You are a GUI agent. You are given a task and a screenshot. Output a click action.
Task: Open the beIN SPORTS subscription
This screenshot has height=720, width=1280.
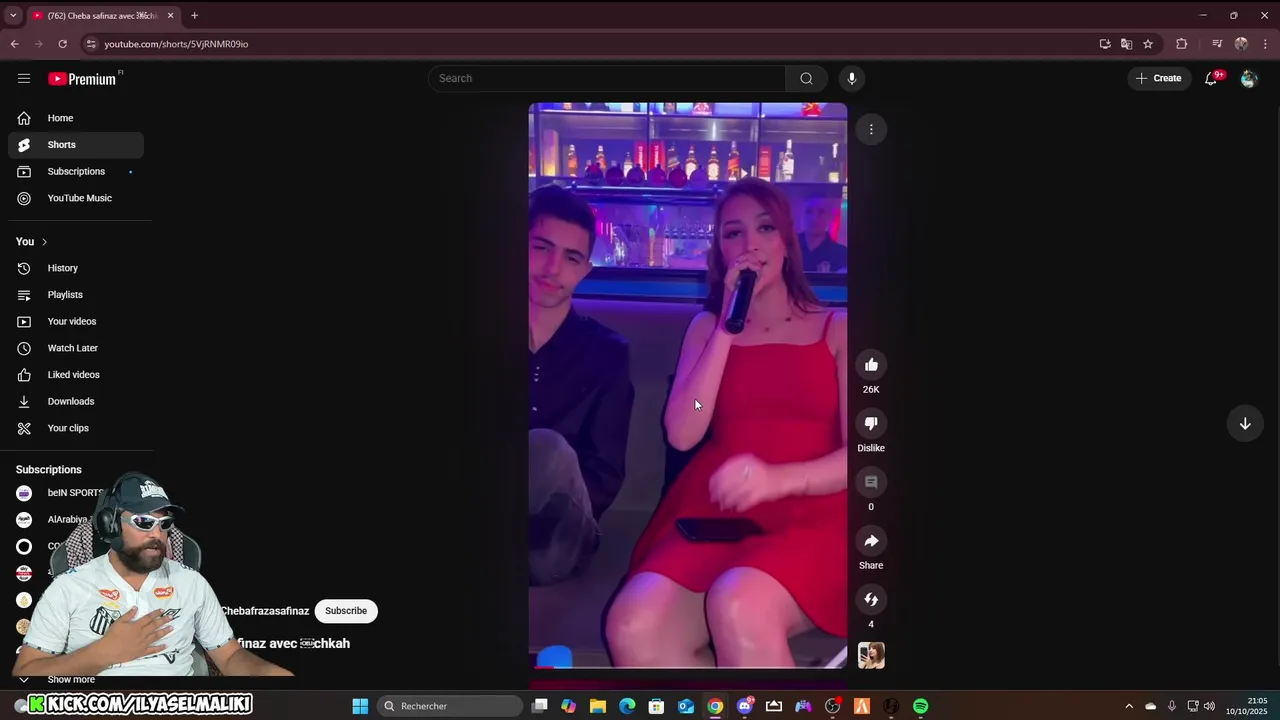click(76, 493)
